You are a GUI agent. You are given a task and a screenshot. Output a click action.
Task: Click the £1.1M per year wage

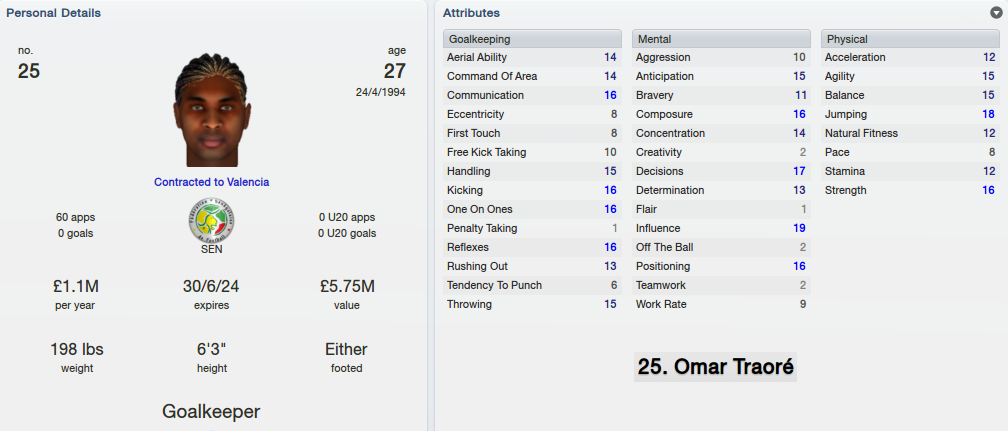click(x=75, y=286)
